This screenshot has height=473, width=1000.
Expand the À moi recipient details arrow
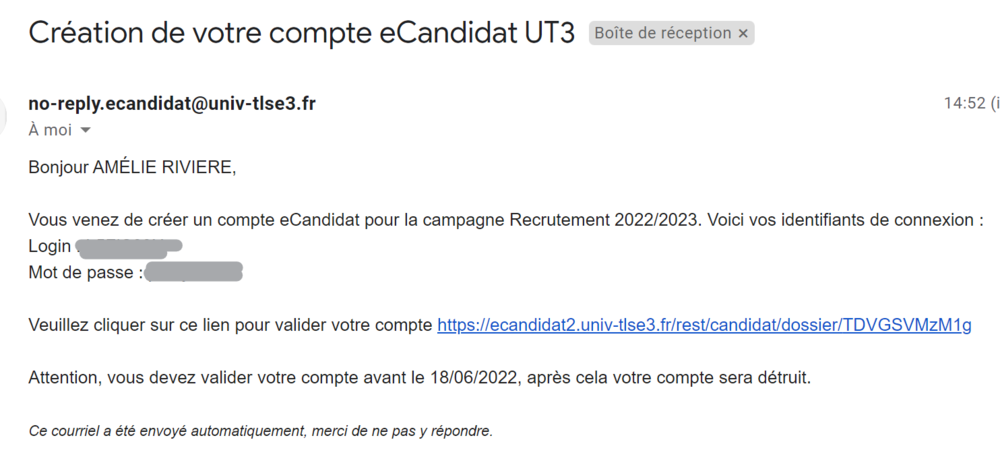point(85,131)
